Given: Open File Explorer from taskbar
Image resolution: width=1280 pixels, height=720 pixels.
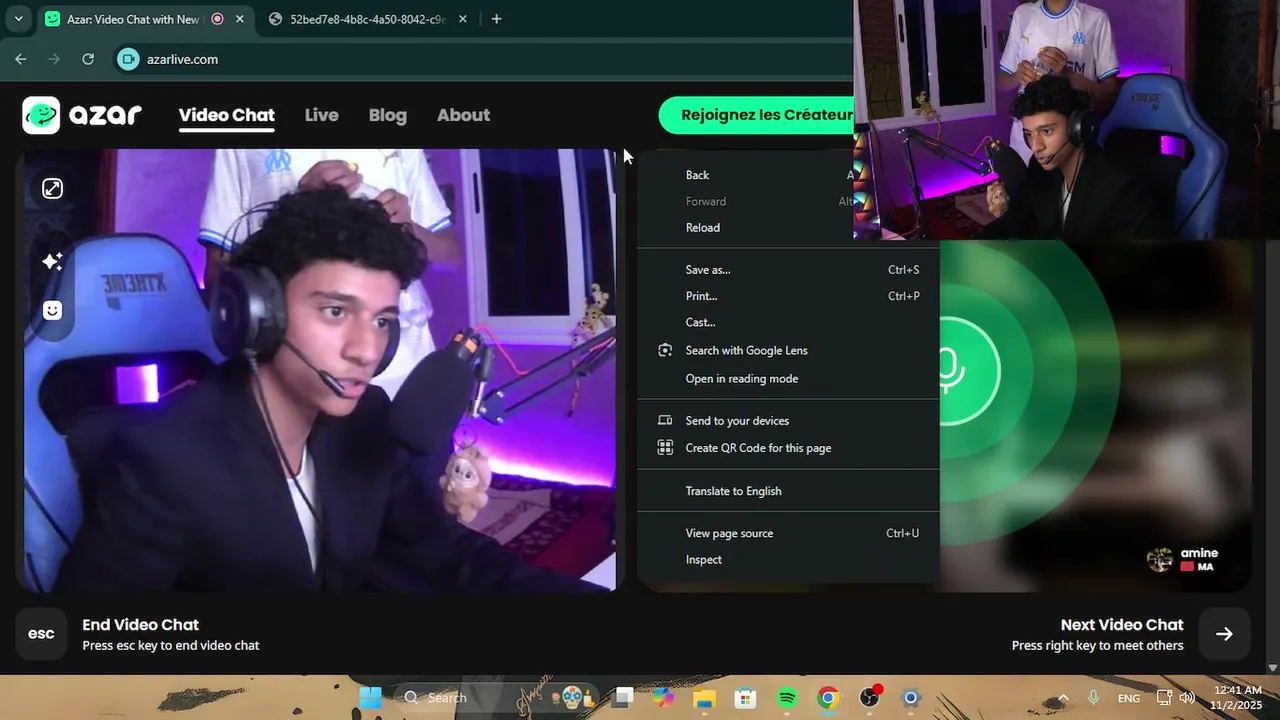Looking at the screenshot, I should (705, 698).
